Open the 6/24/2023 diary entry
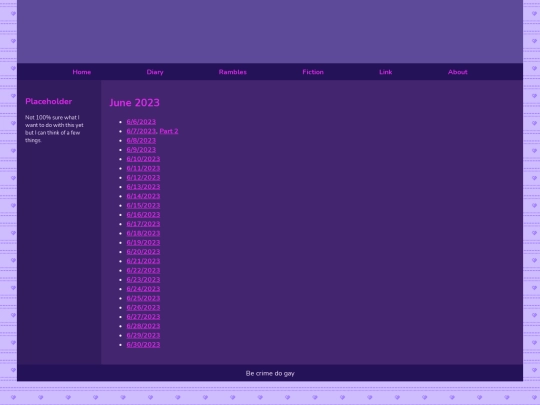This screenshot has height=405, width=540. (x=143, y=289)
